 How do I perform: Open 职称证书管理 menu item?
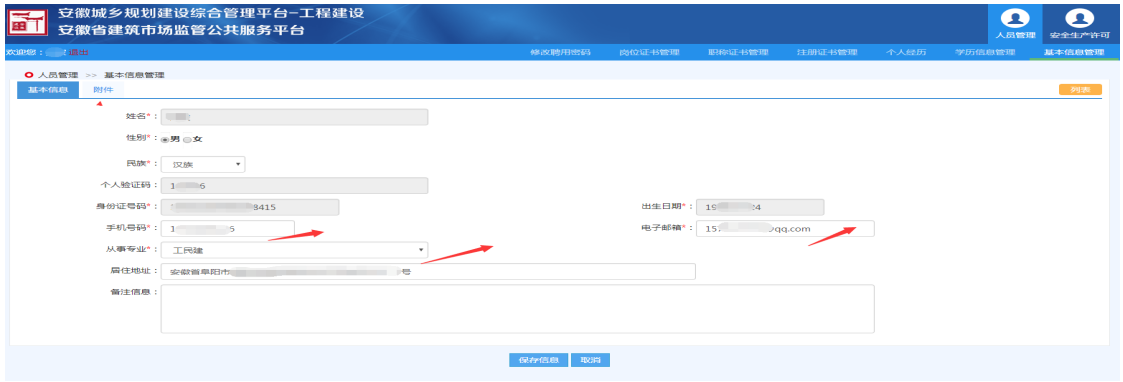pos(738,52)
